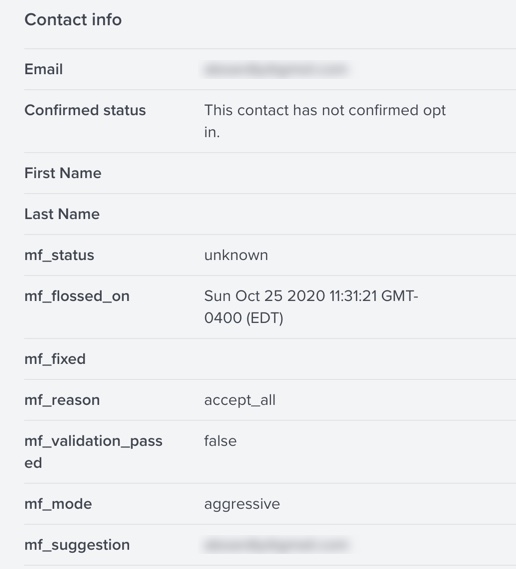The width and height of the screenshot is (516, 569).
Task: Select the 'accept_all' reason value
Action: tap(240, 400)
